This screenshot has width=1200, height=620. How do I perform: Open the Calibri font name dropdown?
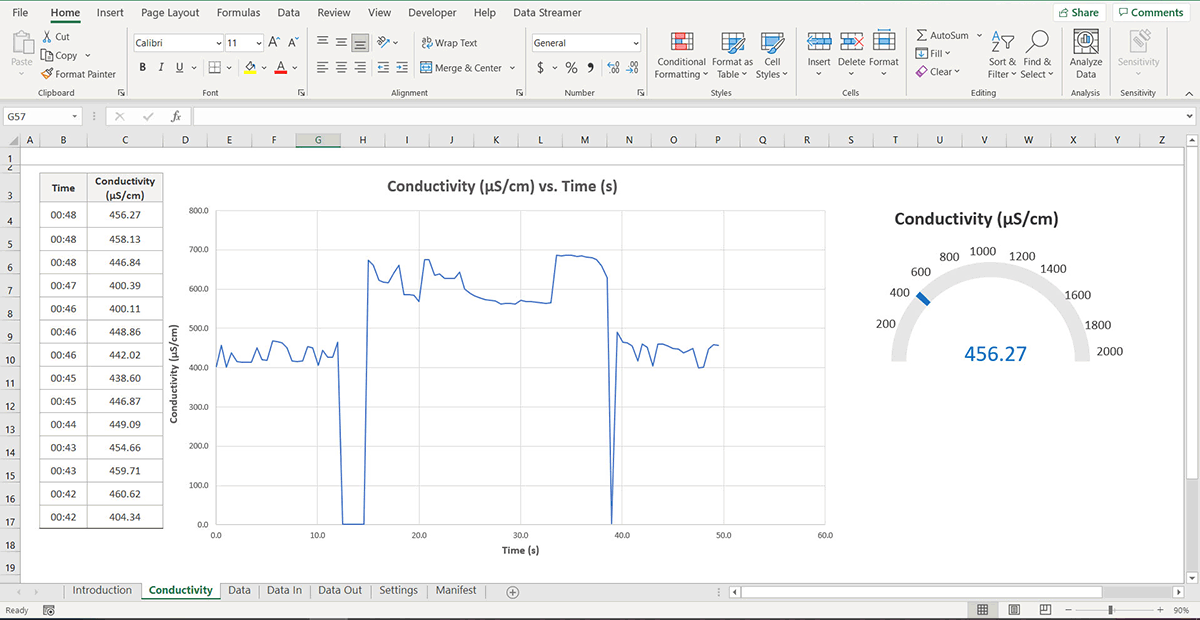(219, 43)
